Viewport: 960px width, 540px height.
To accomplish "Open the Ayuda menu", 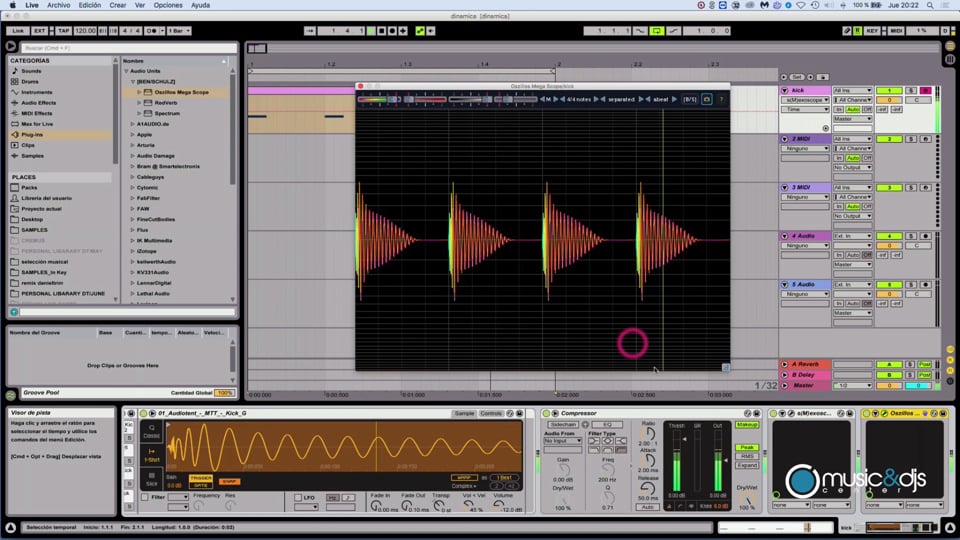I will point(200,5).
